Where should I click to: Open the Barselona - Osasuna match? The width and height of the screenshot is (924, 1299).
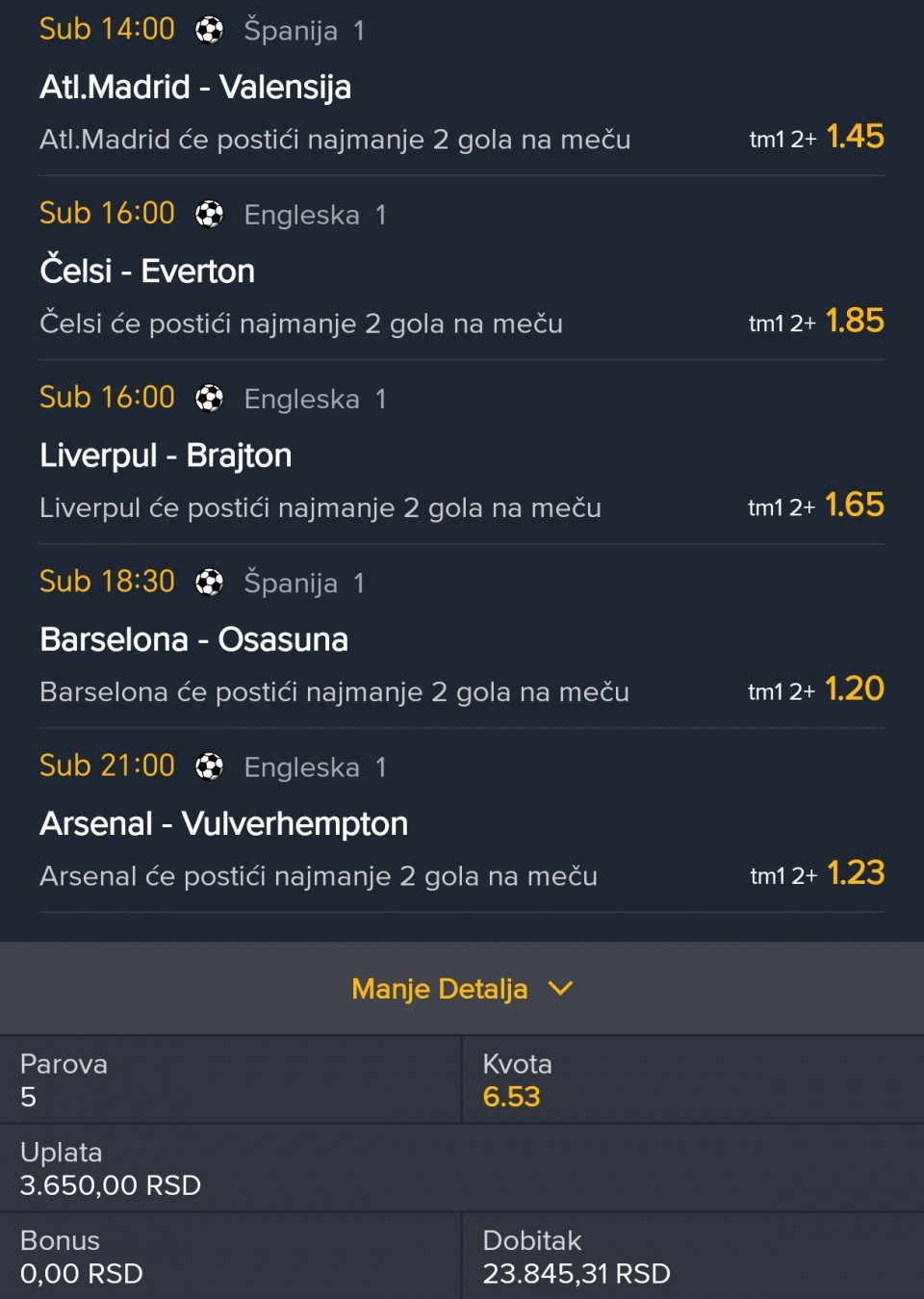(193, 639)
